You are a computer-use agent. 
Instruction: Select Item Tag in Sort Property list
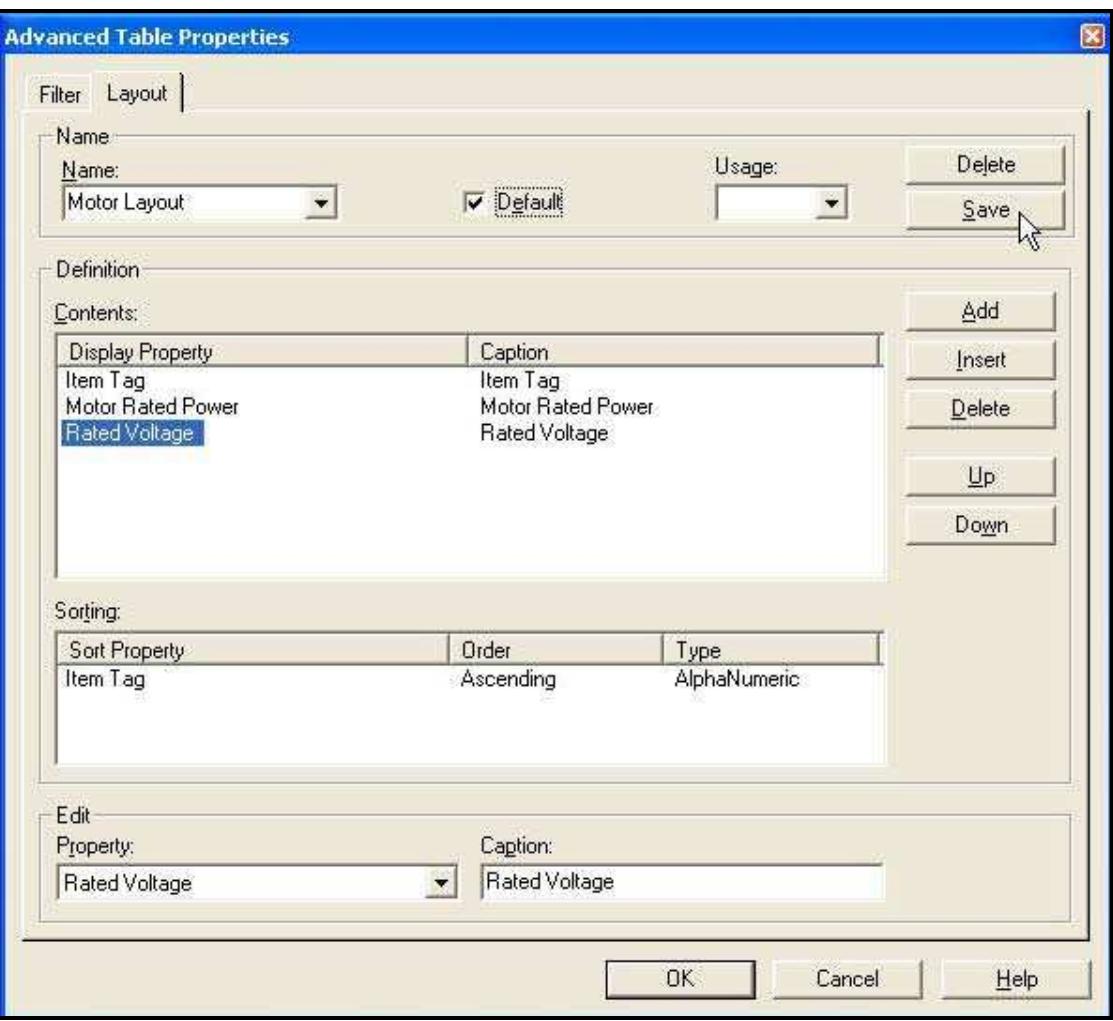point(105,679)
